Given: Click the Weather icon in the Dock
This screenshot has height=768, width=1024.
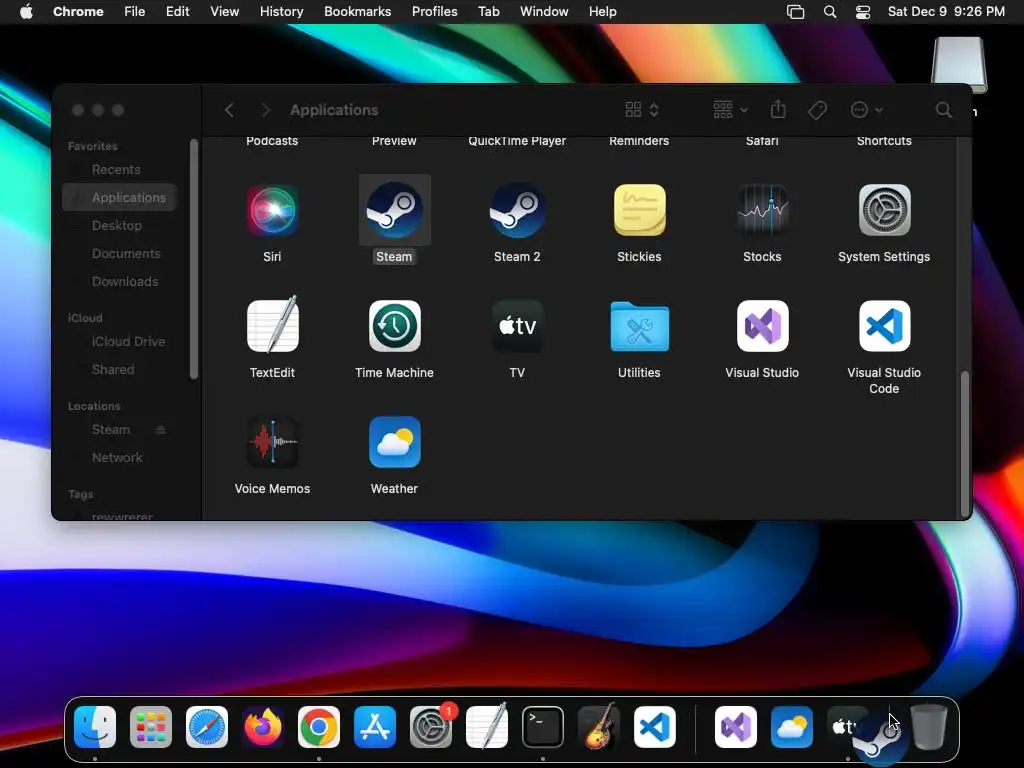Looking at the screenshot, I should click(x=792, y=727).
